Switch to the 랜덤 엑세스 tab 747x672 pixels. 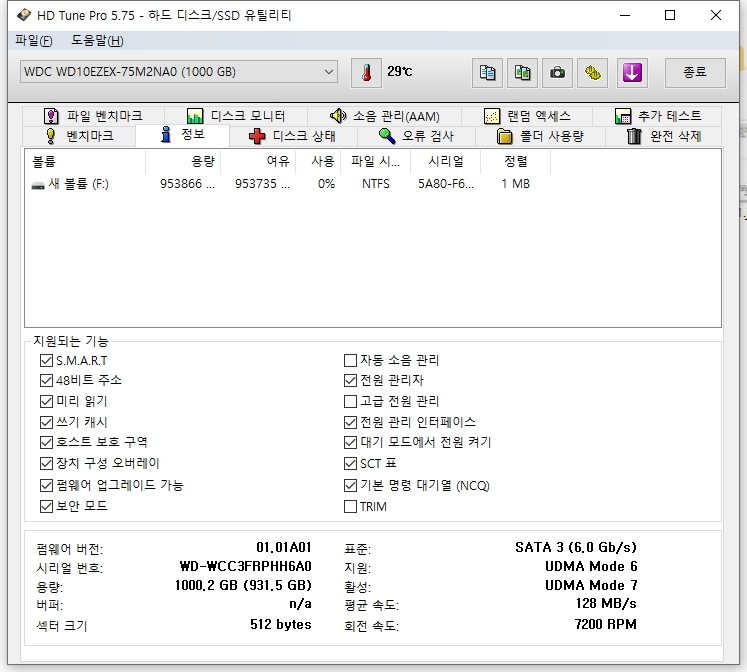click(526, 116)
